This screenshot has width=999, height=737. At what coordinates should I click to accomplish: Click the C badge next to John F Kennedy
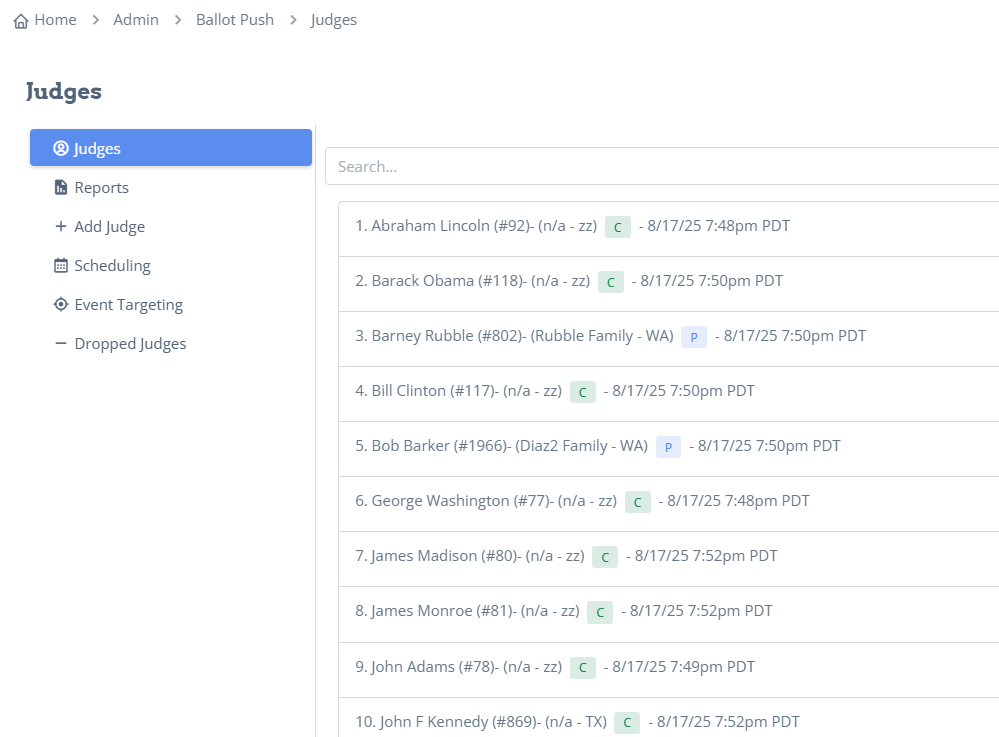click(627, 722)
